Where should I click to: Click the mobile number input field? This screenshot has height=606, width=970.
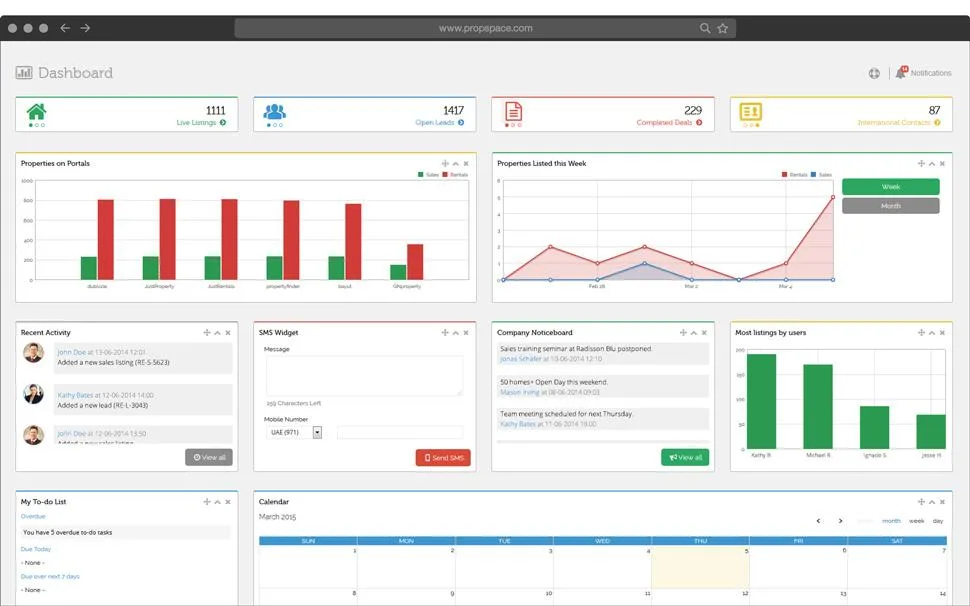coord(400,432)
